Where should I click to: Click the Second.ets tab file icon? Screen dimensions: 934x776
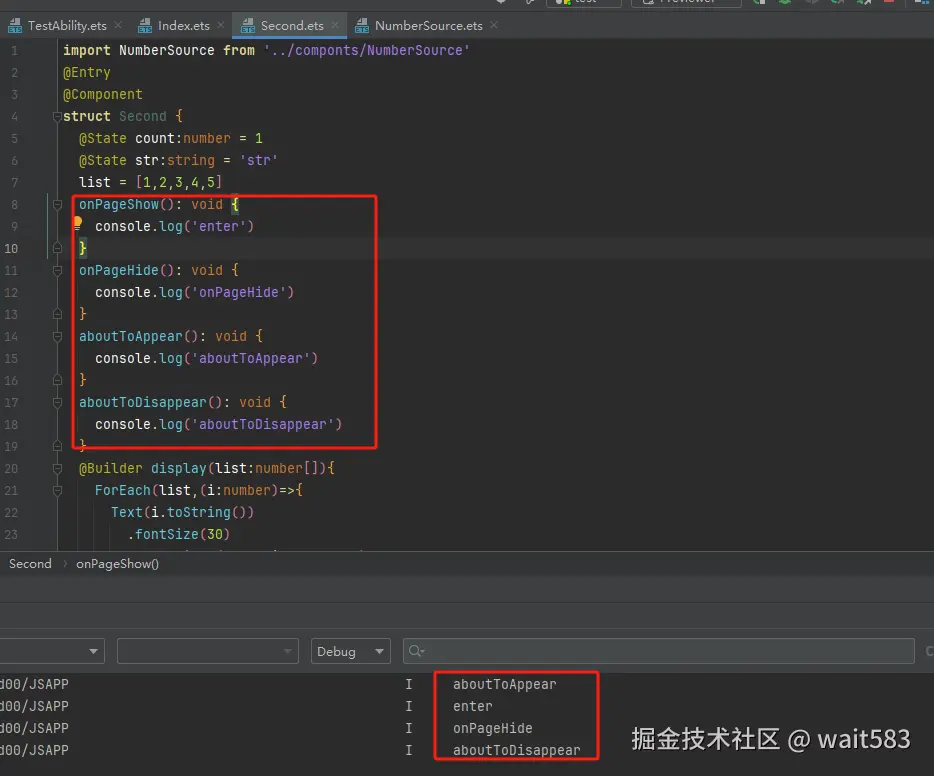pyautogui.click(x=246, y=26)
